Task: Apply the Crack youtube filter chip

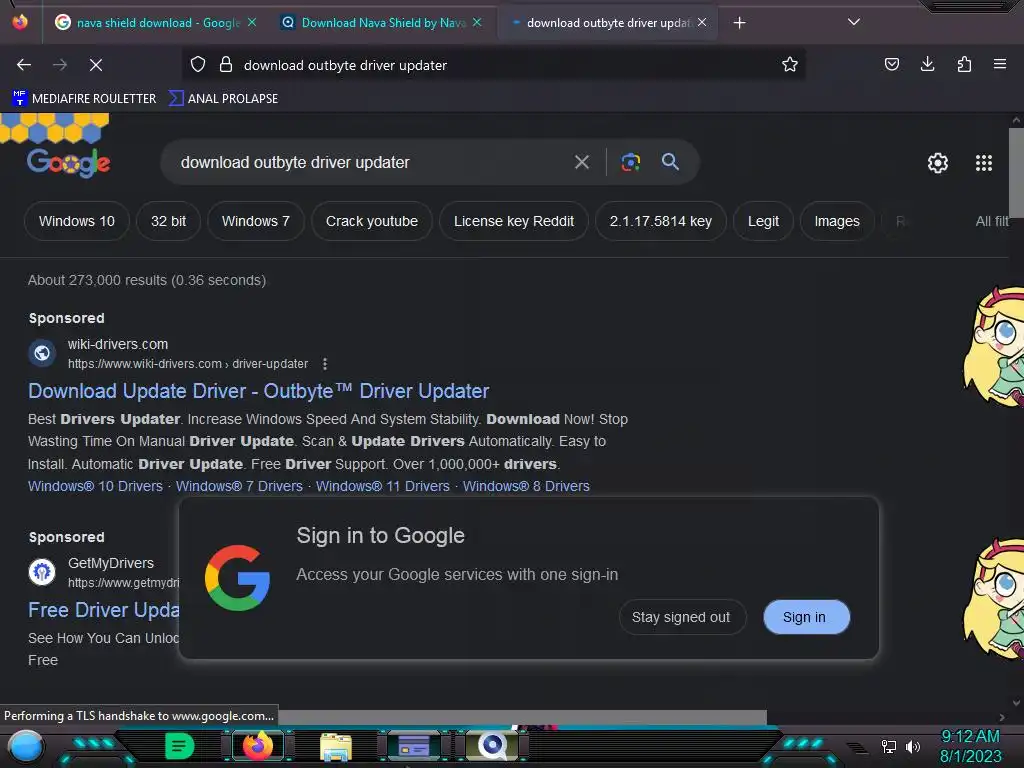Action: pos(372,221)
